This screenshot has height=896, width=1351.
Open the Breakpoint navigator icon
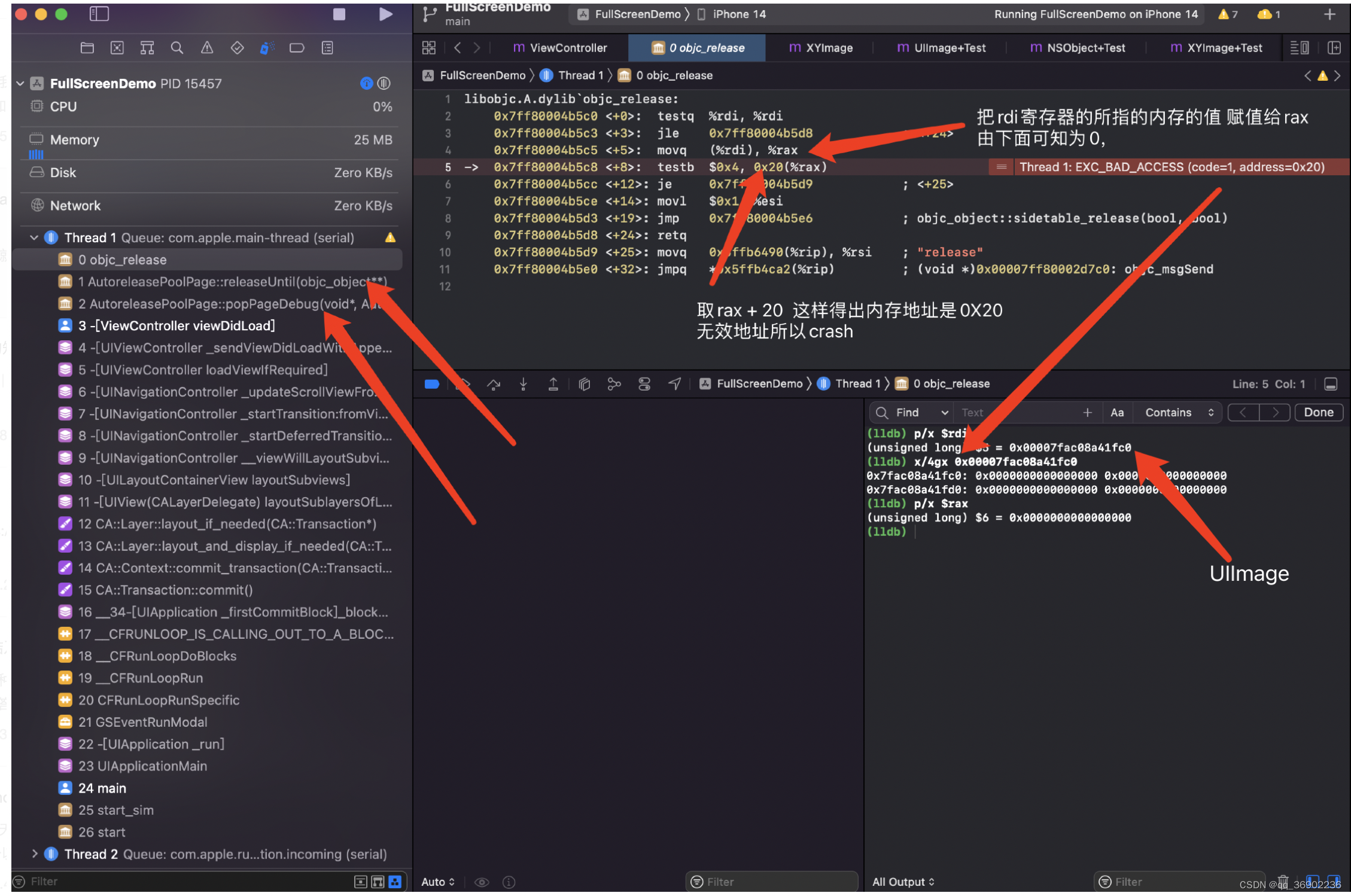click(x=297, y=48)
